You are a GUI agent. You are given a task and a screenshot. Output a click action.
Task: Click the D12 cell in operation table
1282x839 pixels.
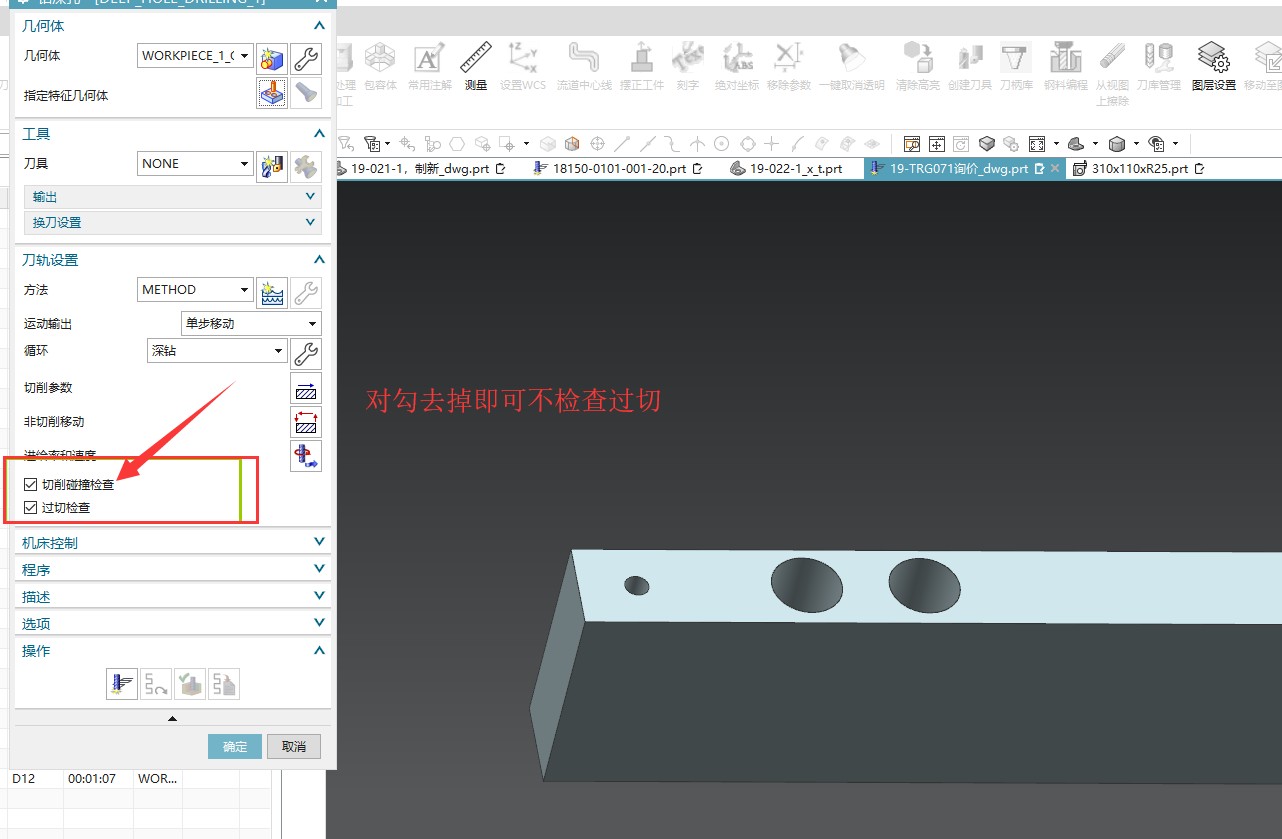click(33, 778)
